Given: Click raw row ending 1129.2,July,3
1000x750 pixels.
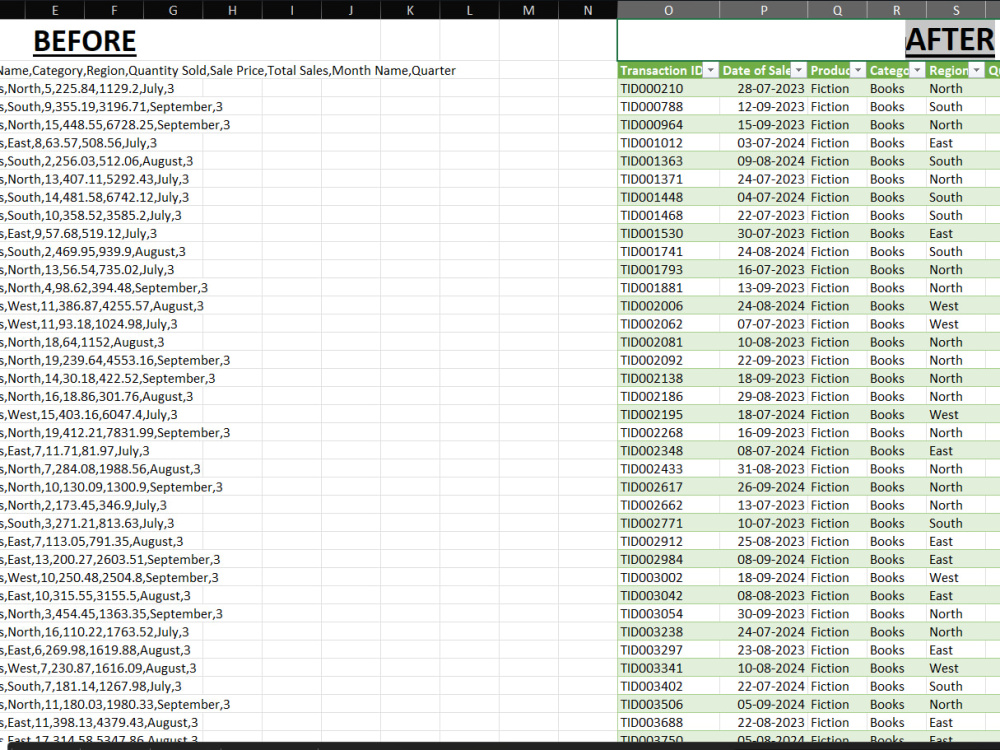Looking at the screenshot, I should [x=87, y=89].
